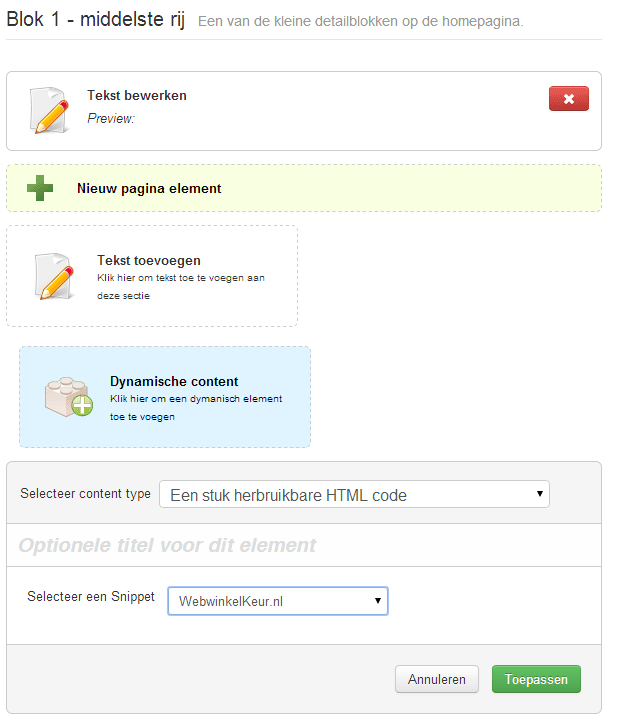Select the Nieuw pagina element label

click(149, 188)
